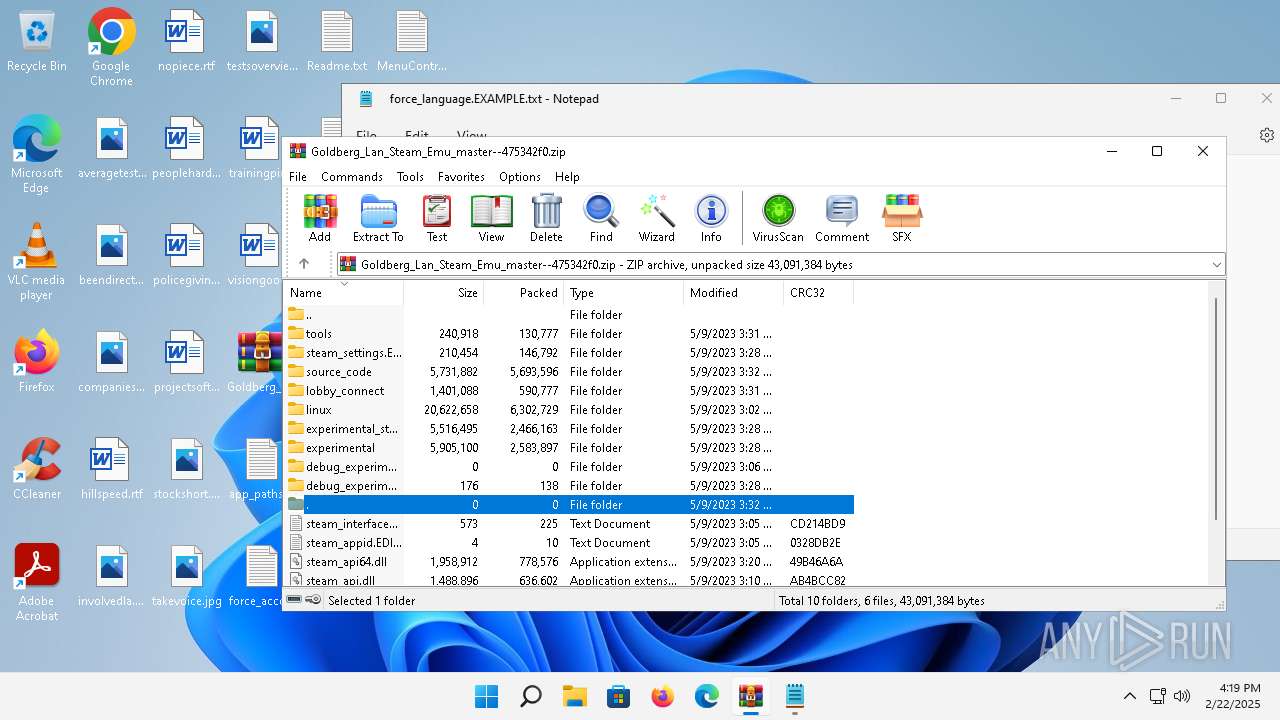Viewport: 1280px width, 720px height.
Task: Expand the archive path dropdown
Action: pyautogui.click(x=1216, y=265)
